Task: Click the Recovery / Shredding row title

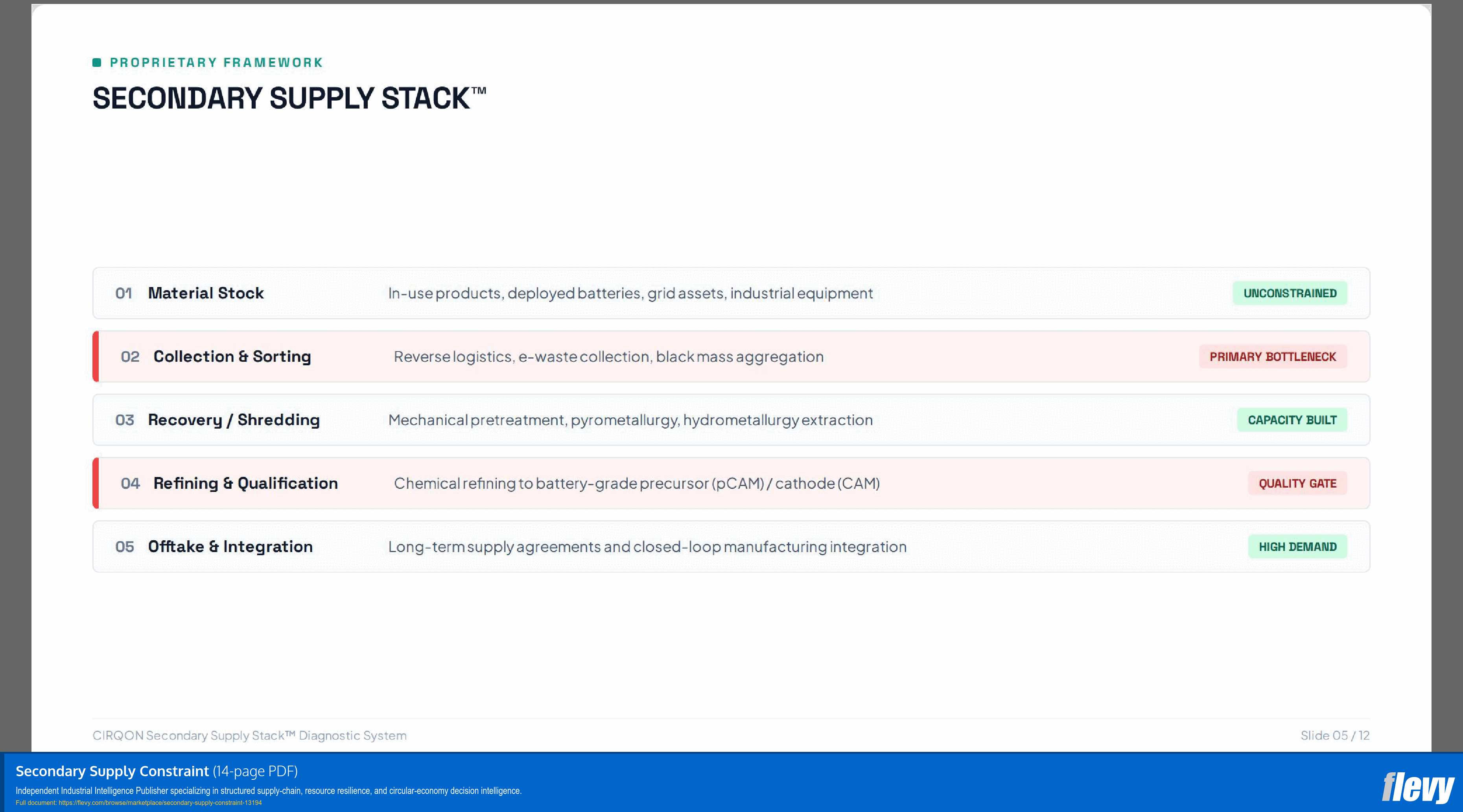Action: (x=234, y=420)
